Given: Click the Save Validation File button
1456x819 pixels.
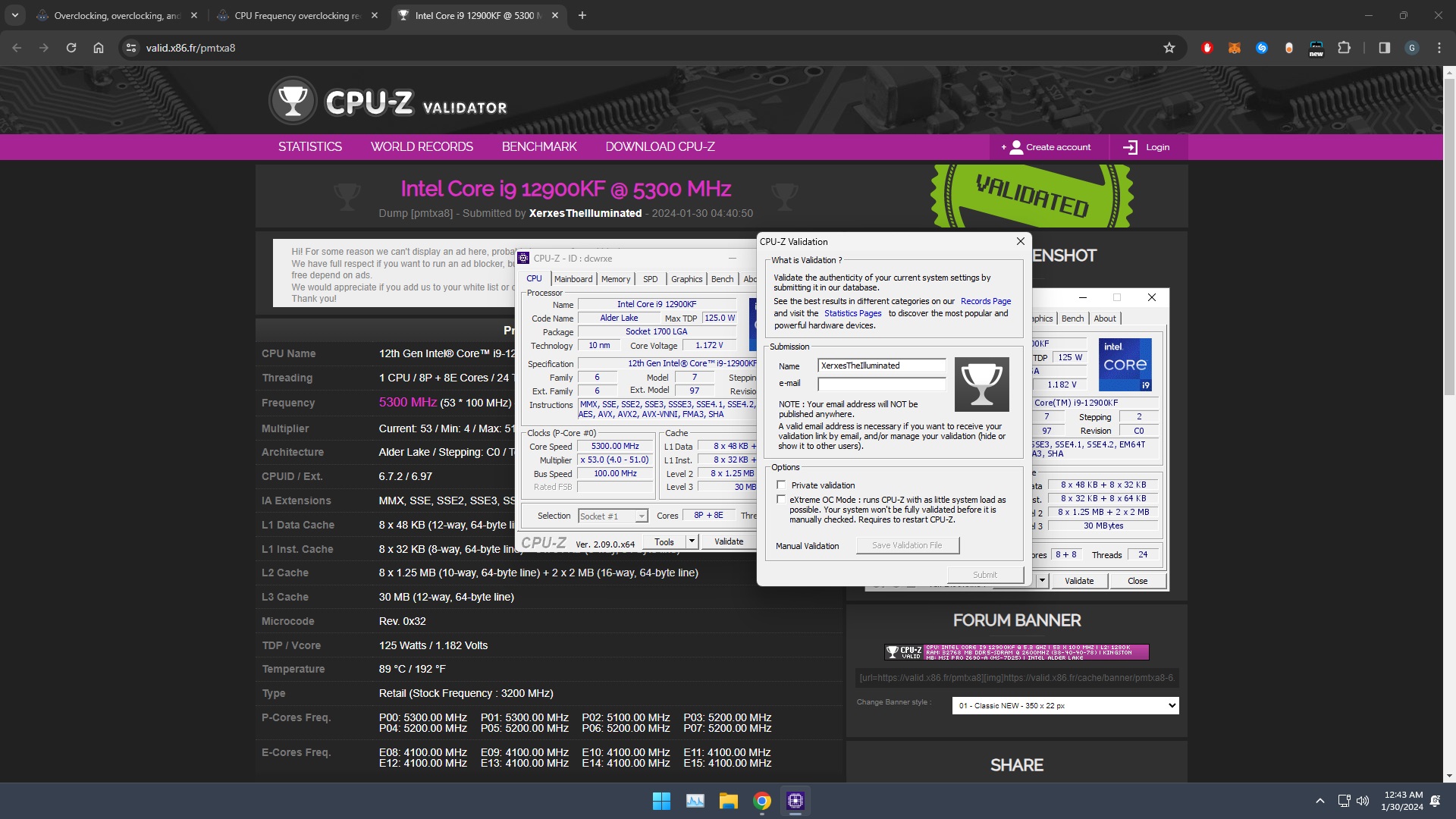Looking at the screenshot, I should click(907, 545).
